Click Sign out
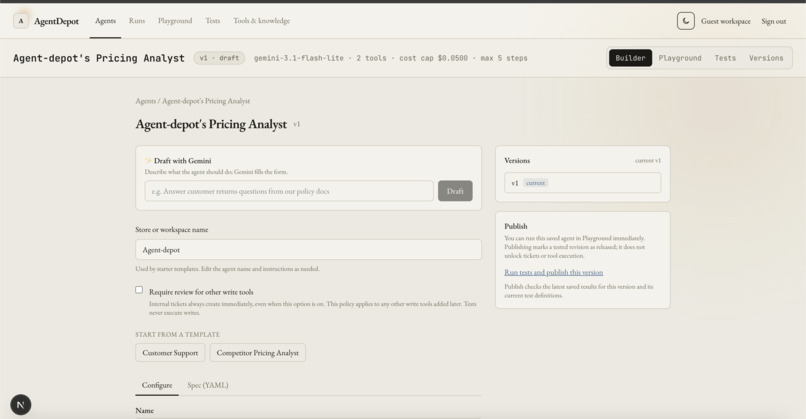 click(774, 21)
